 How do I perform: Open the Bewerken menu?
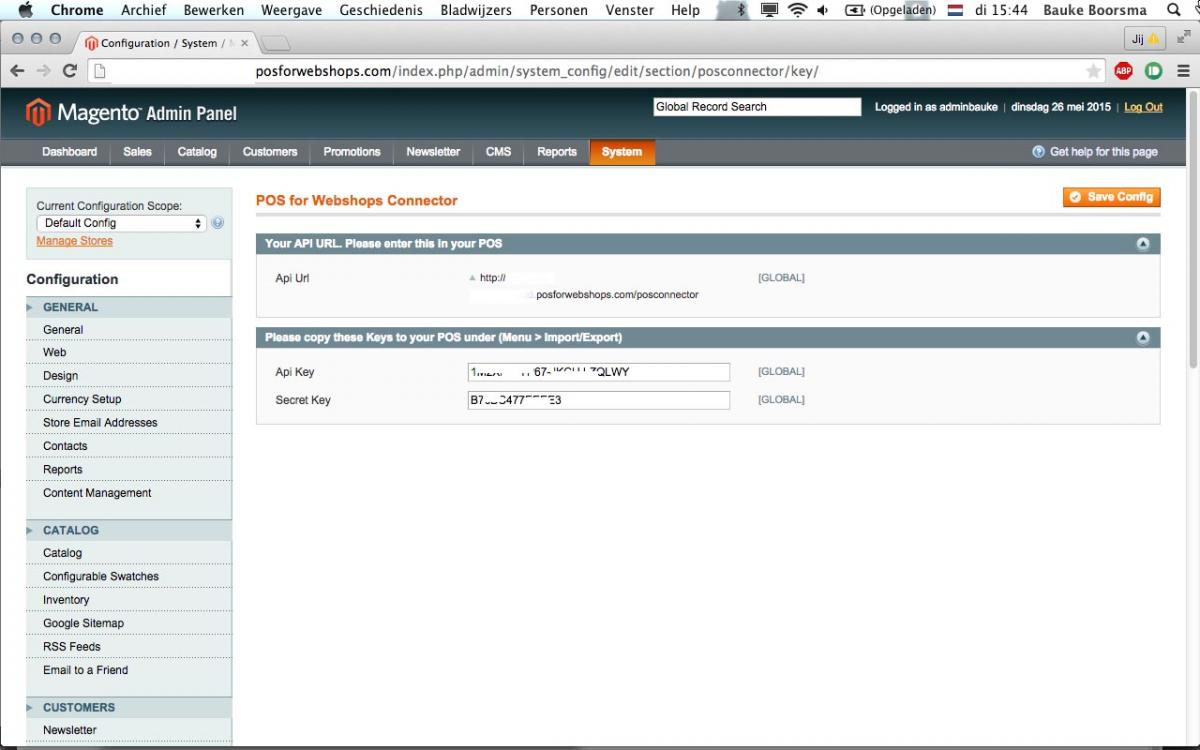[214, 10]
